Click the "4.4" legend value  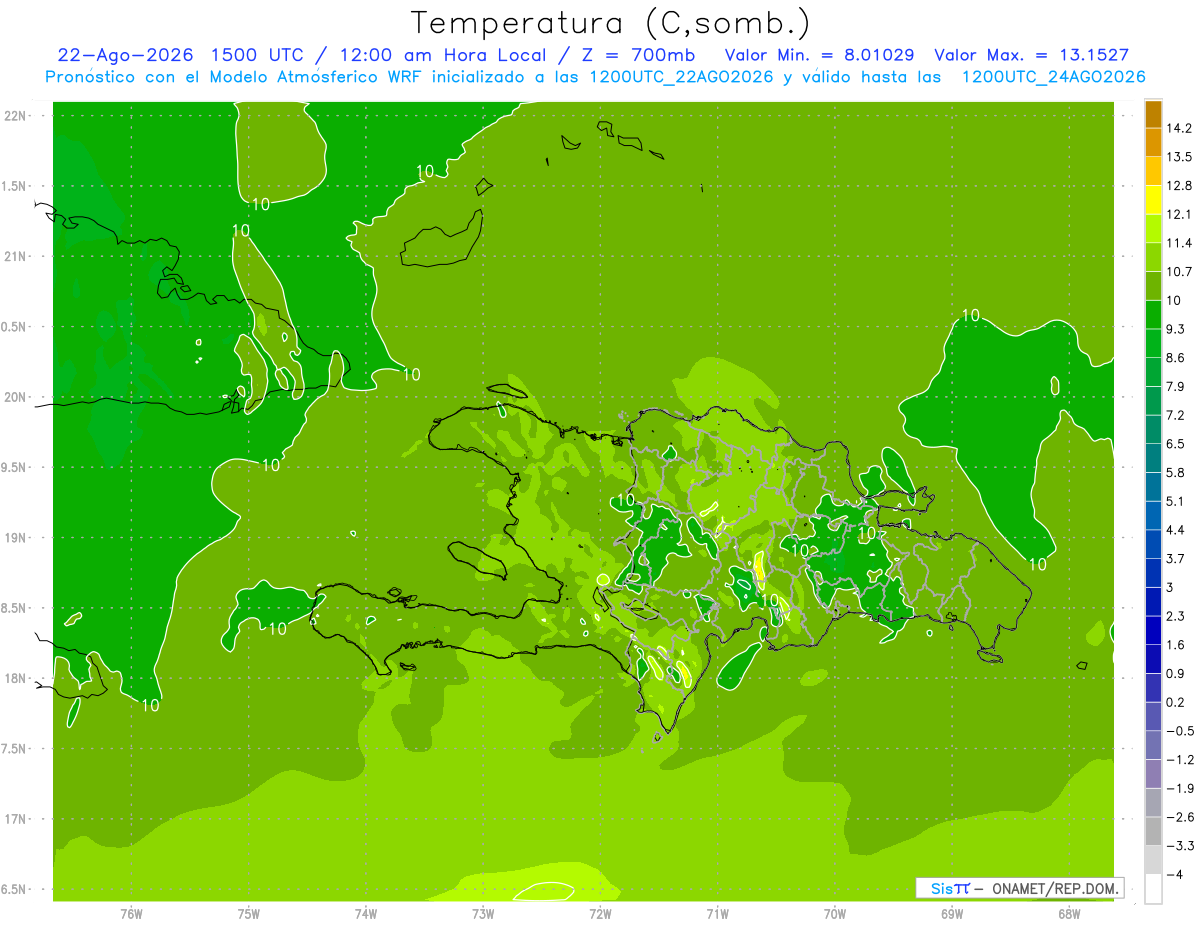click(1176, 530)
